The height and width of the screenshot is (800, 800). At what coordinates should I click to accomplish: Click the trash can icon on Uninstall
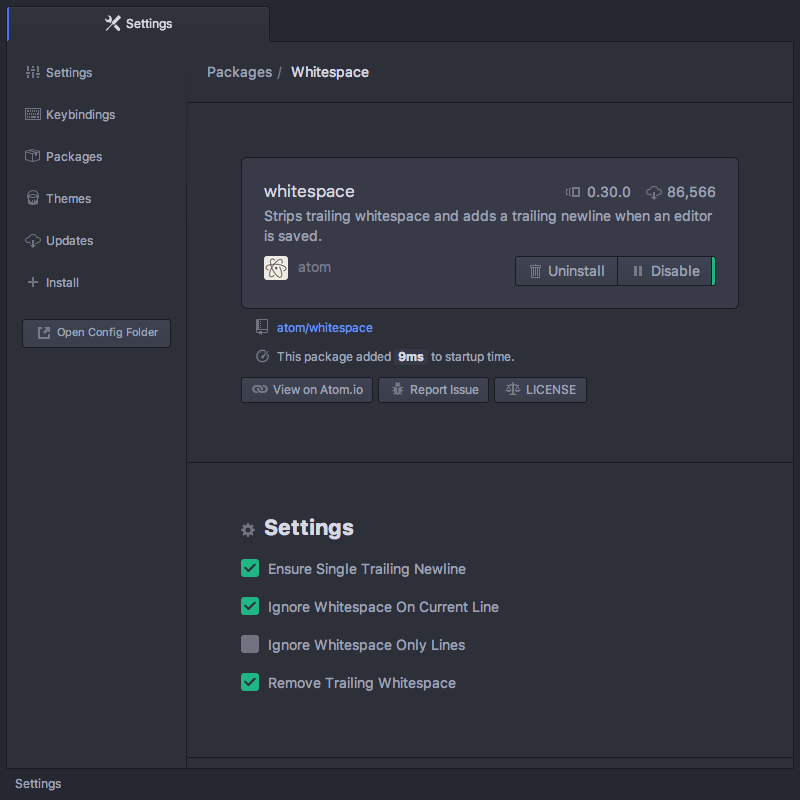click(x=535, y=271)
